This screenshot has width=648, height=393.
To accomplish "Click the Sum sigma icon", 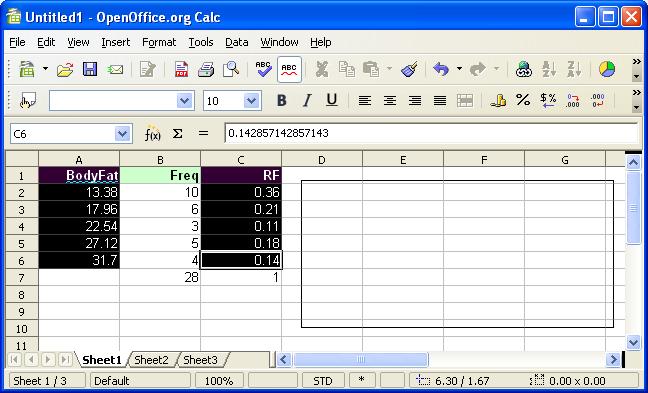I will (177, 133).
